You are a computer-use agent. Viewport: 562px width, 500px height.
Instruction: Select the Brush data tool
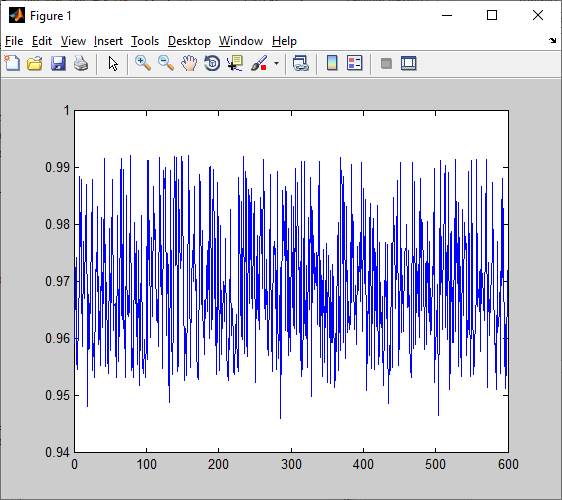coord(259,64)
